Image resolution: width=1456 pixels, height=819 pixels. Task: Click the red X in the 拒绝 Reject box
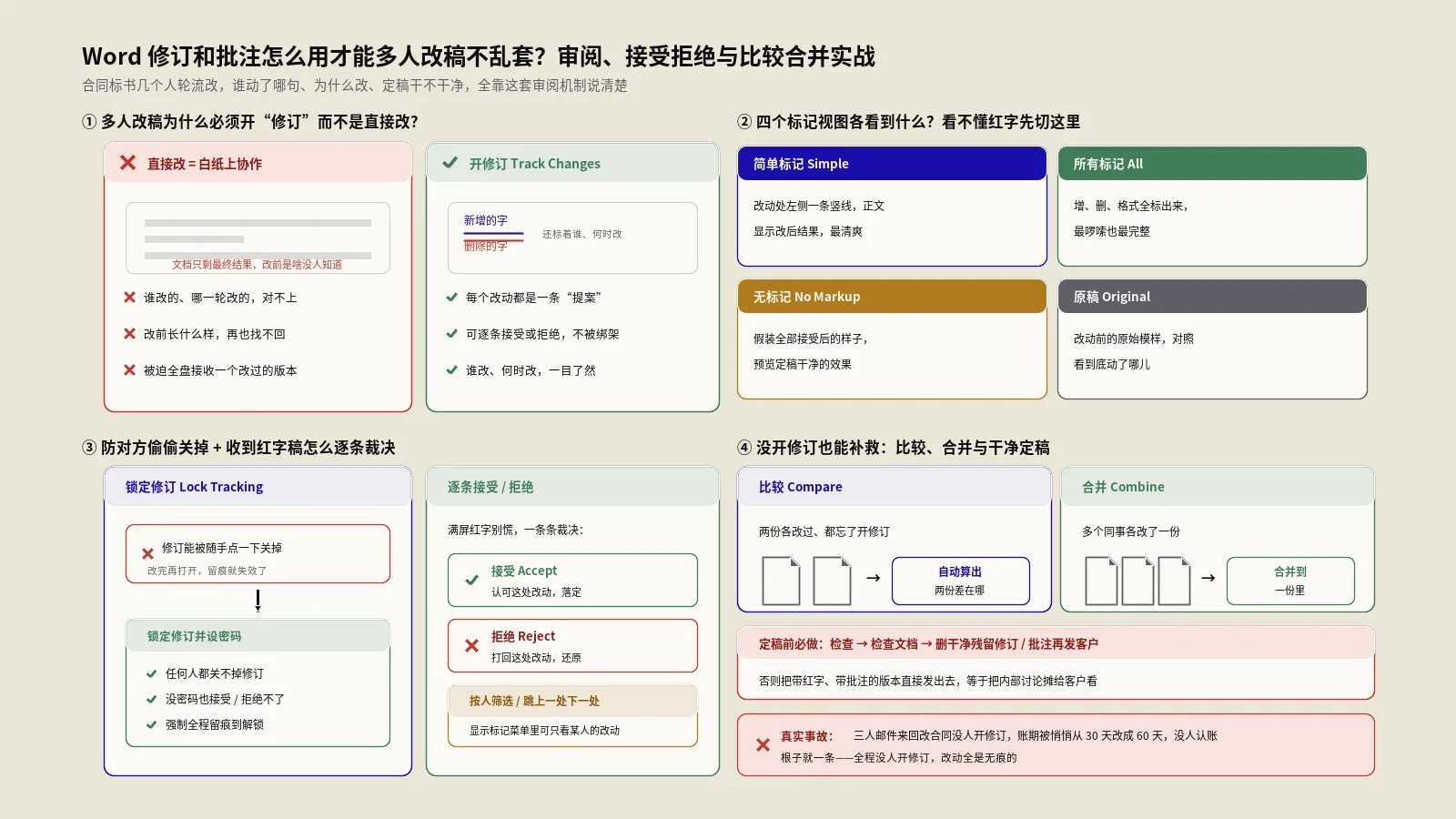click(x=471, y=646)
